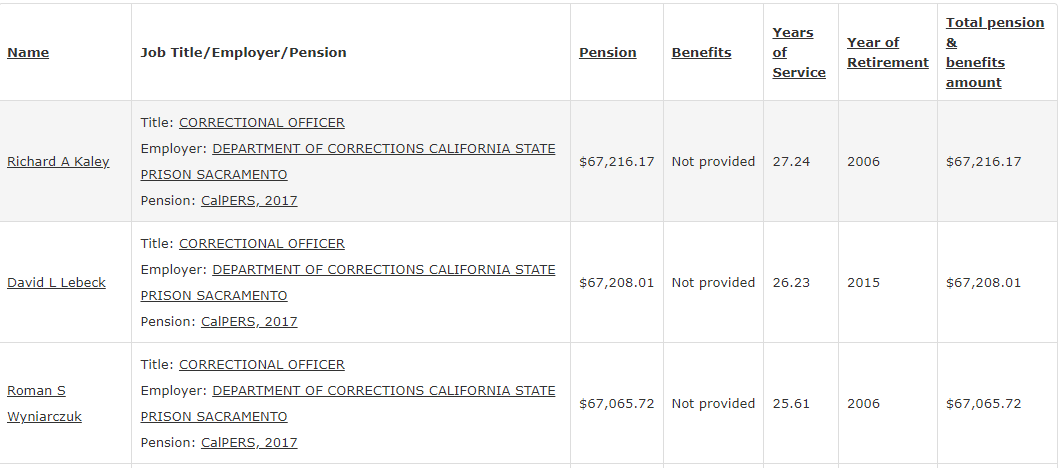1060x468 pixels.
Task: Open employer link in Roman Wyniarczuk row
Action: pos(347,404)
